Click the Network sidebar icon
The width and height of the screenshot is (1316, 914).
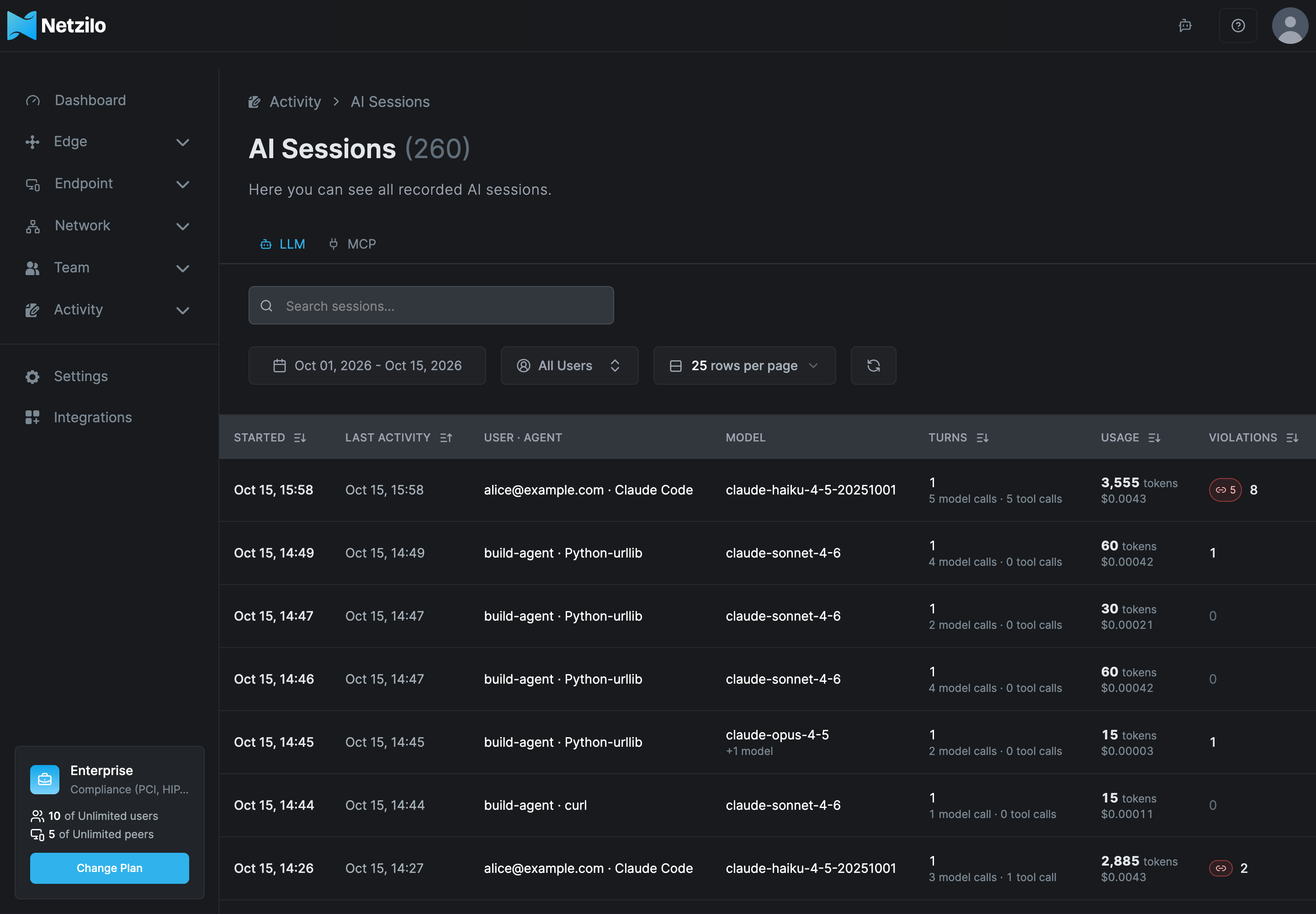32,226
